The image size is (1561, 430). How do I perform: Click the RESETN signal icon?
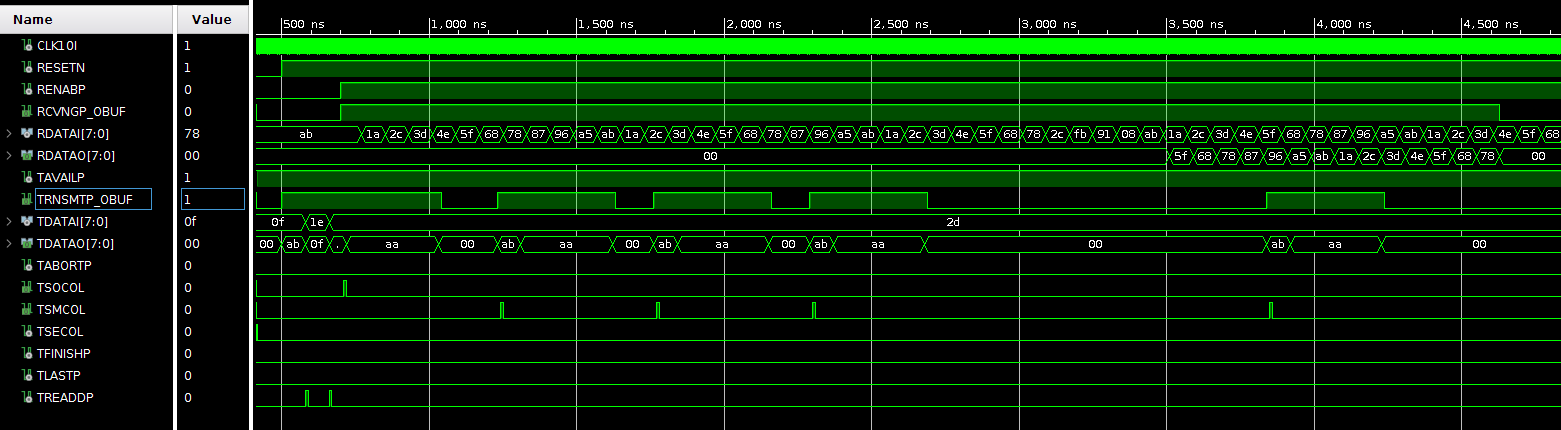click(x=27, y=68)
